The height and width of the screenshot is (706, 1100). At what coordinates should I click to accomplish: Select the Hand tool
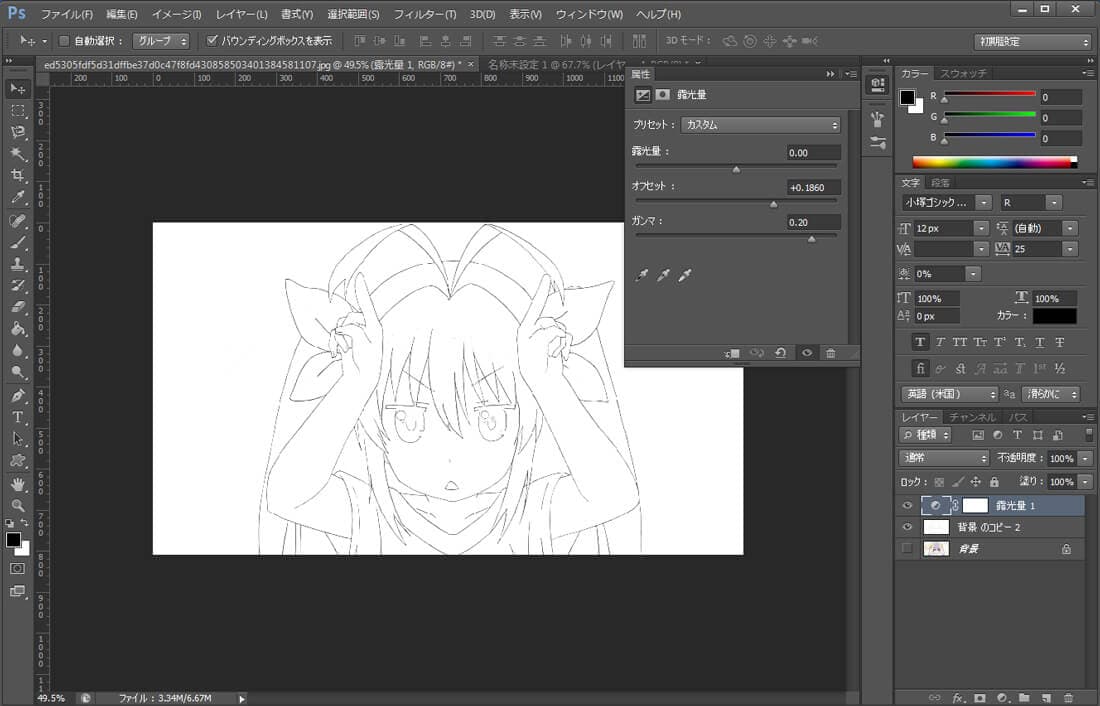point(18,483)
